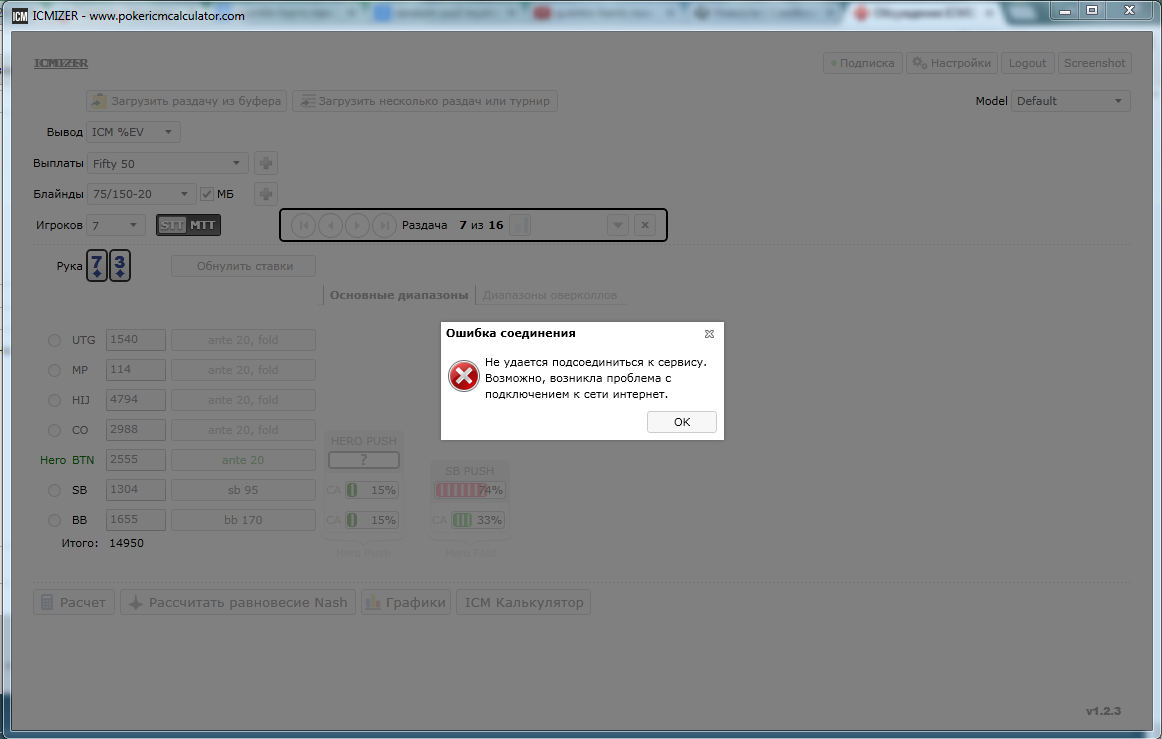This screenshot has width=1162, height=739.
Task: Click the ICM app icon in title bar
Action: tap(20, 16)
